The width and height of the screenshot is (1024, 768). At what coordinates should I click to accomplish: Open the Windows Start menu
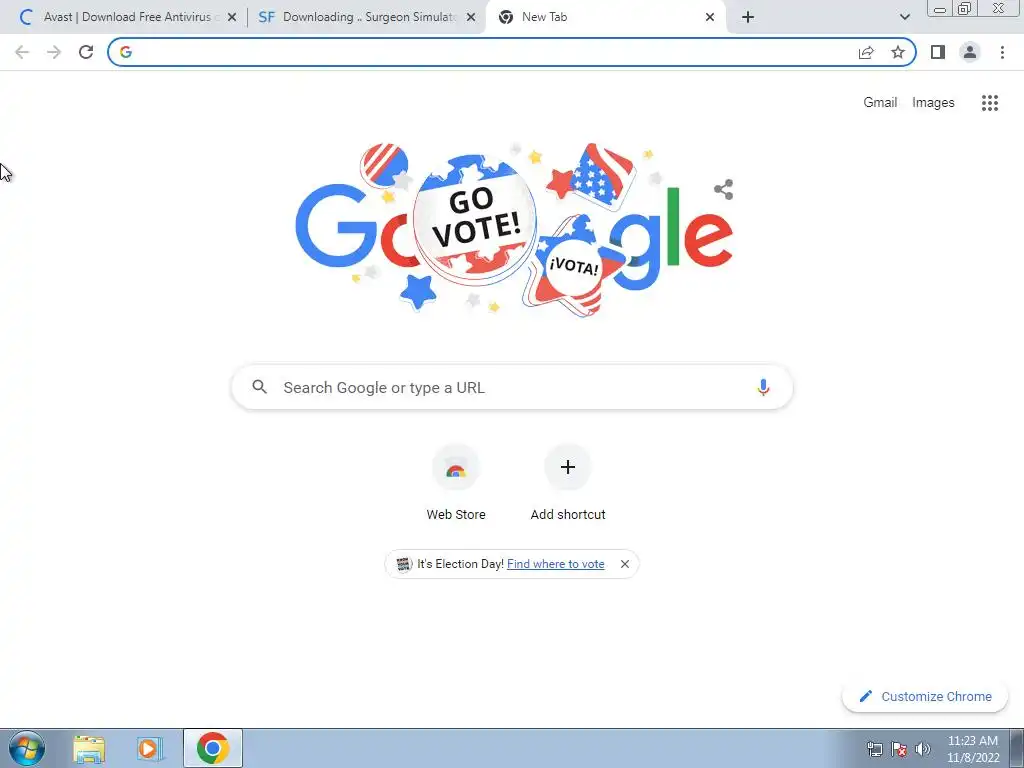pos(27,748)
